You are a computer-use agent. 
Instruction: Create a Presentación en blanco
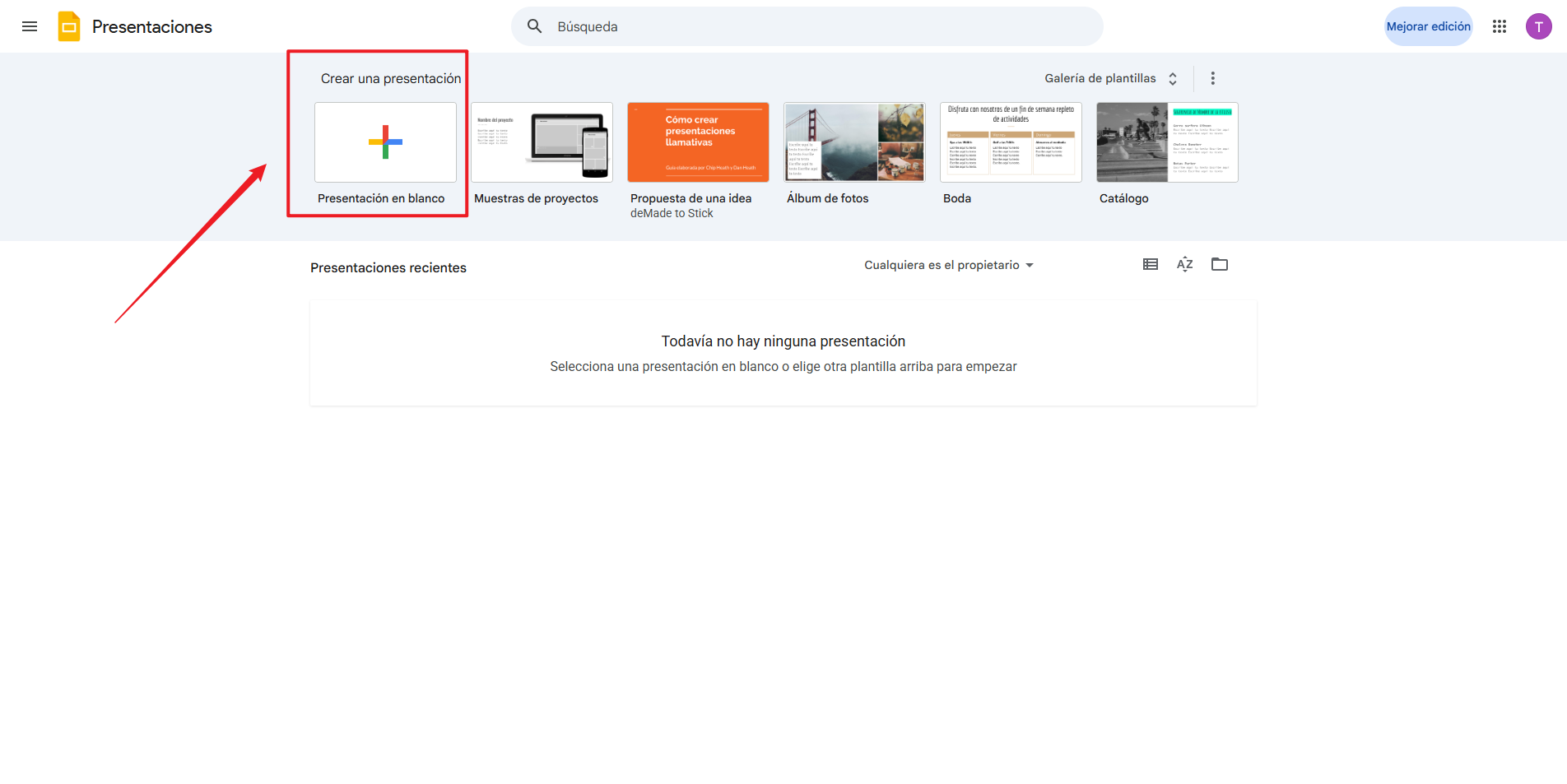tap(384, 142)
